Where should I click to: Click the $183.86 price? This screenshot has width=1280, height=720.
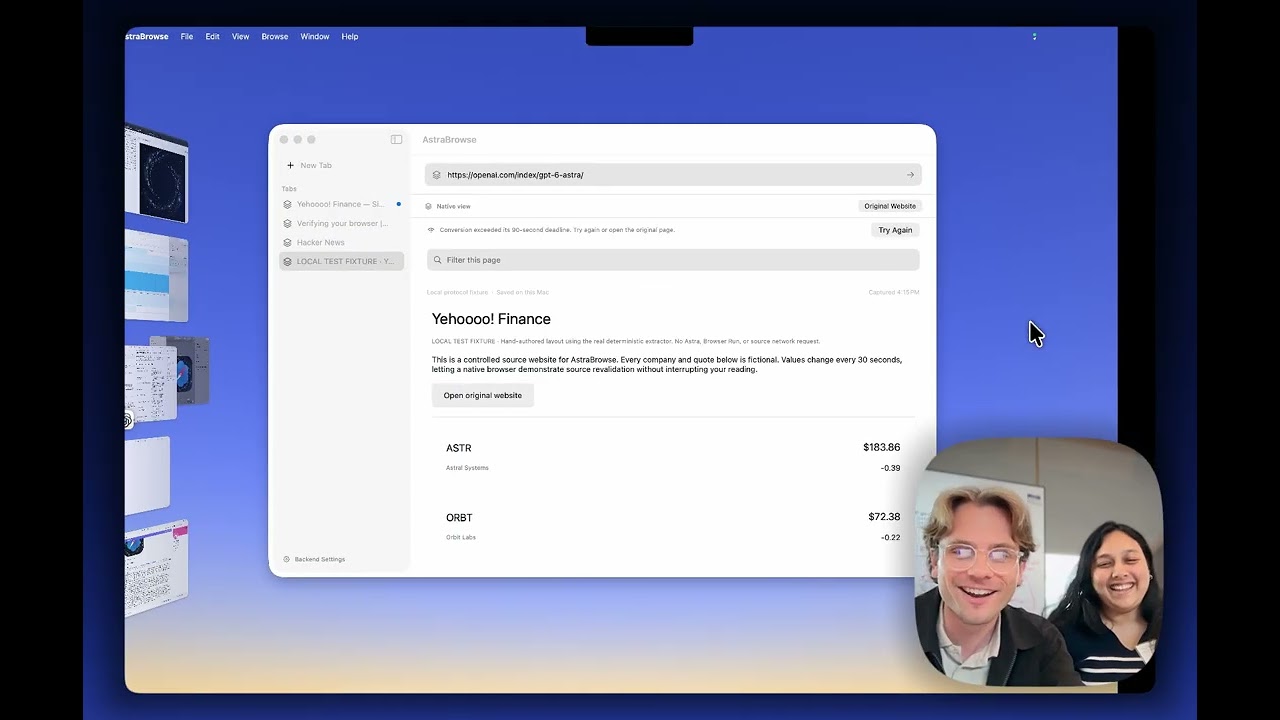point(881,447)
